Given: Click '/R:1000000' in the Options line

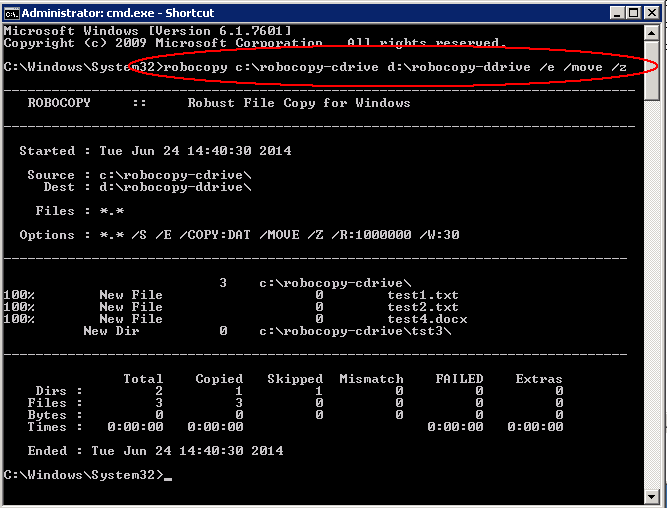Looking at the screenshot, I should (x=371, y=235).
